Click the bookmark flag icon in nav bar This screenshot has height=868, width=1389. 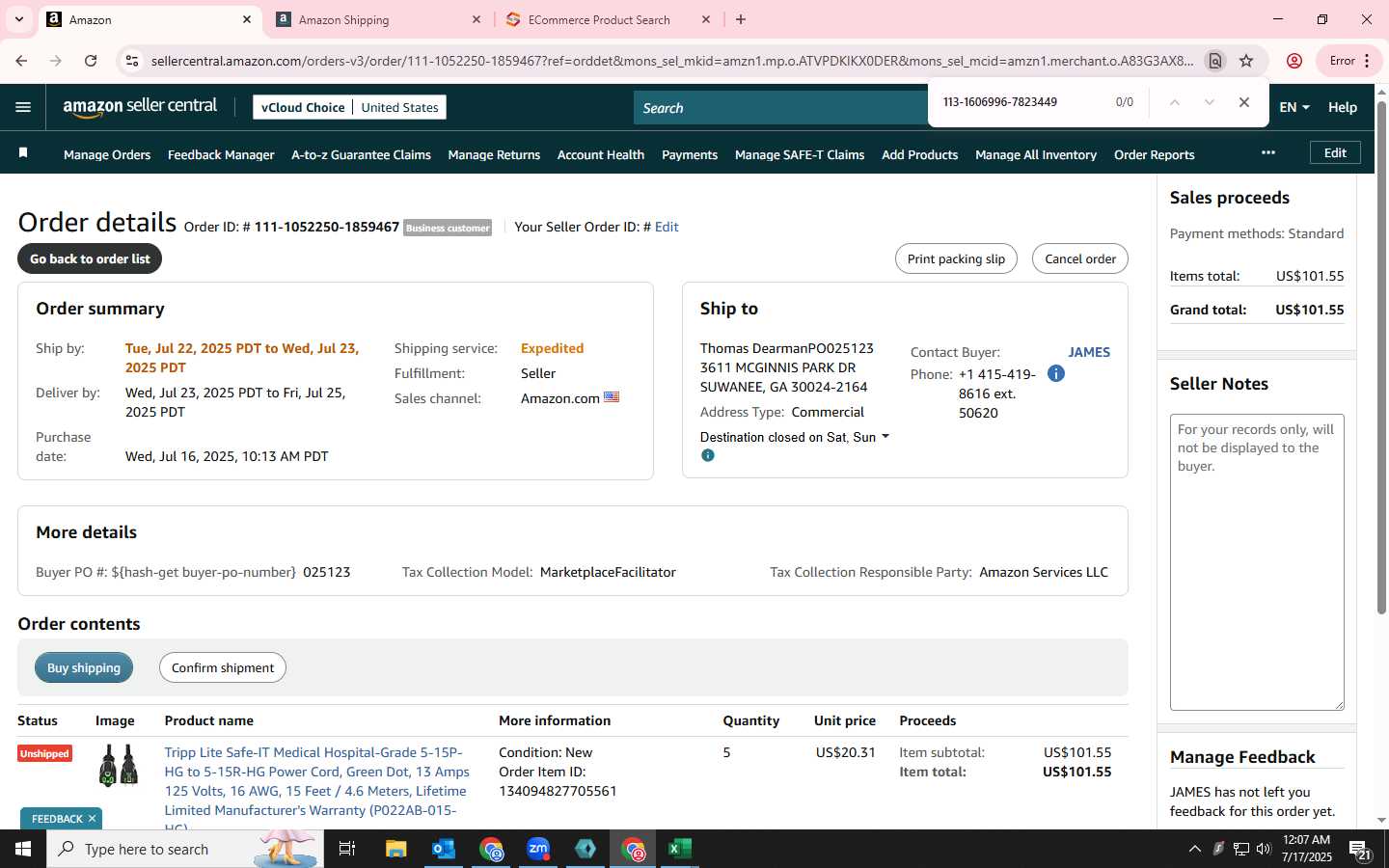23,153
